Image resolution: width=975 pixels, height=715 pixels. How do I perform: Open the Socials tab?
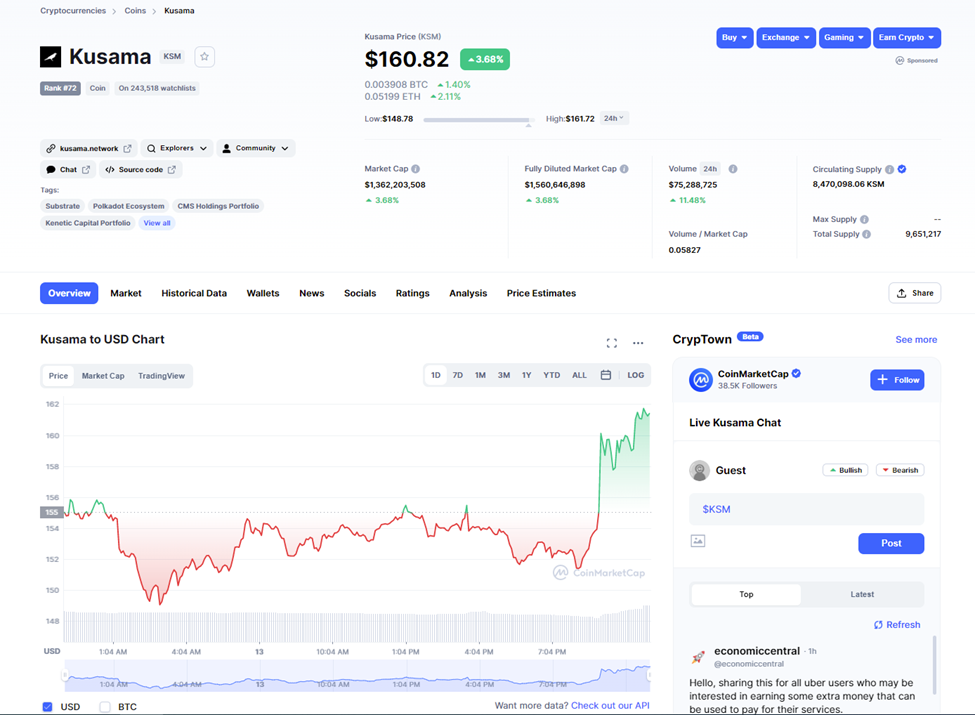click(x=360, y=293)
